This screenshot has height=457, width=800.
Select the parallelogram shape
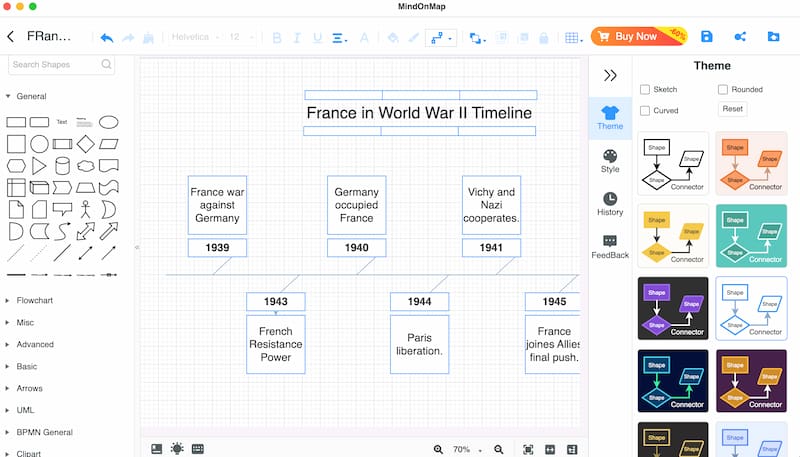coord(109,144)
